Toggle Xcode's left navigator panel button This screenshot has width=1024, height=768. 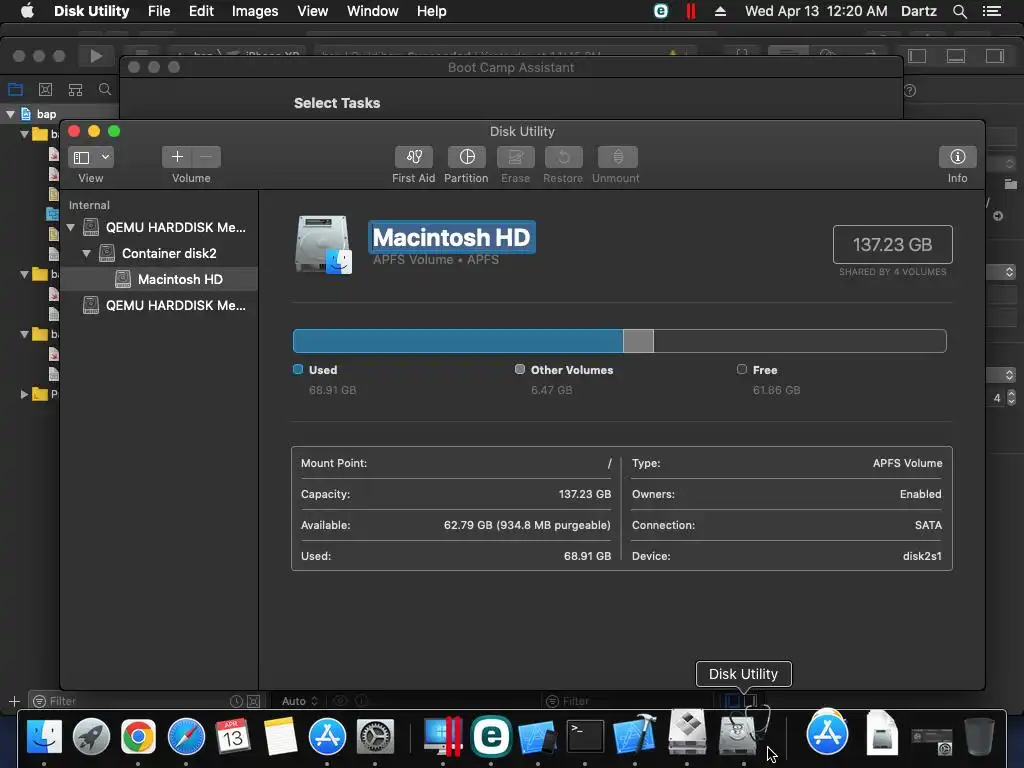(x=917, y=56)
